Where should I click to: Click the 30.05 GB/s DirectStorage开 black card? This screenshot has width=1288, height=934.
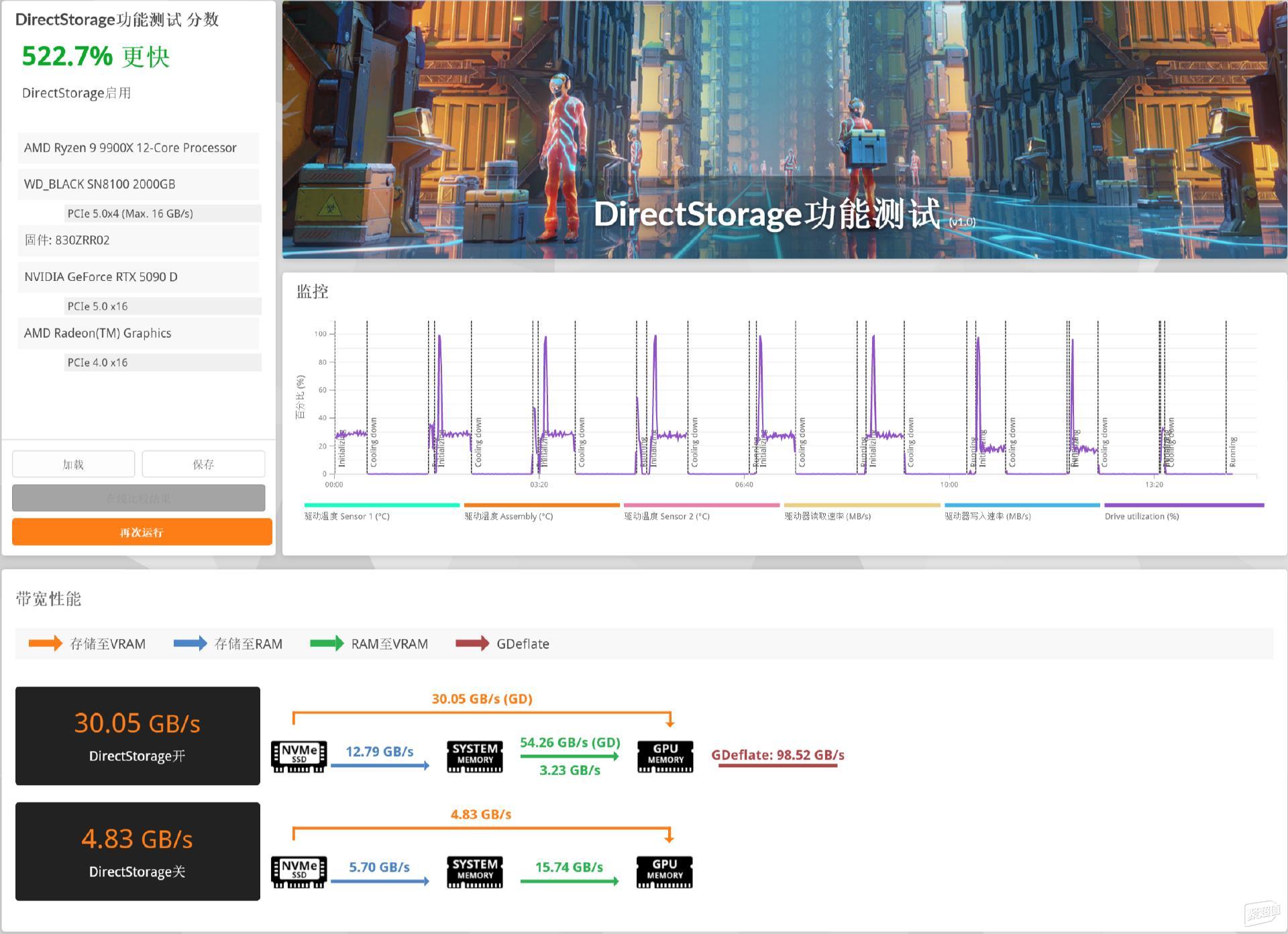click(138, 736)
